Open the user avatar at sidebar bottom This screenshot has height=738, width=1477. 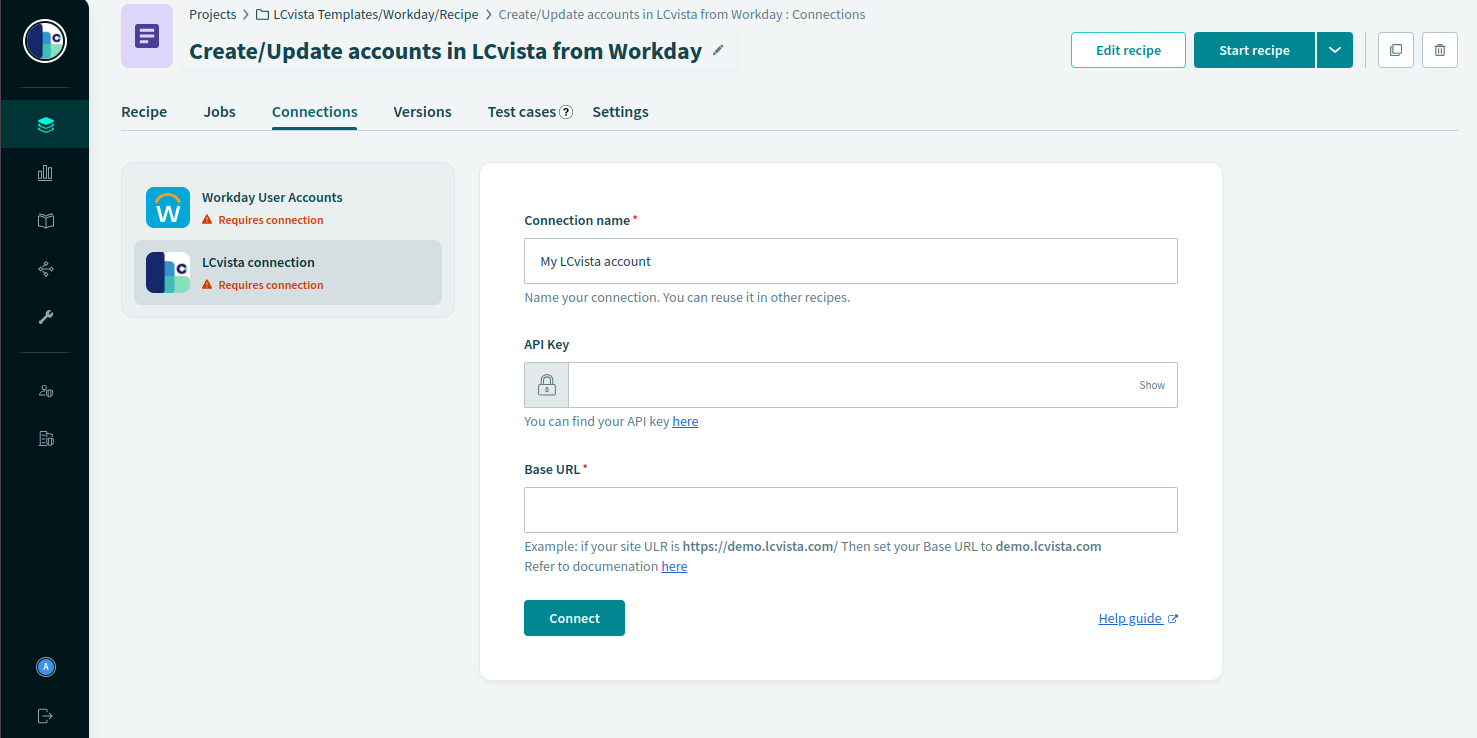(x=45, y=667)
